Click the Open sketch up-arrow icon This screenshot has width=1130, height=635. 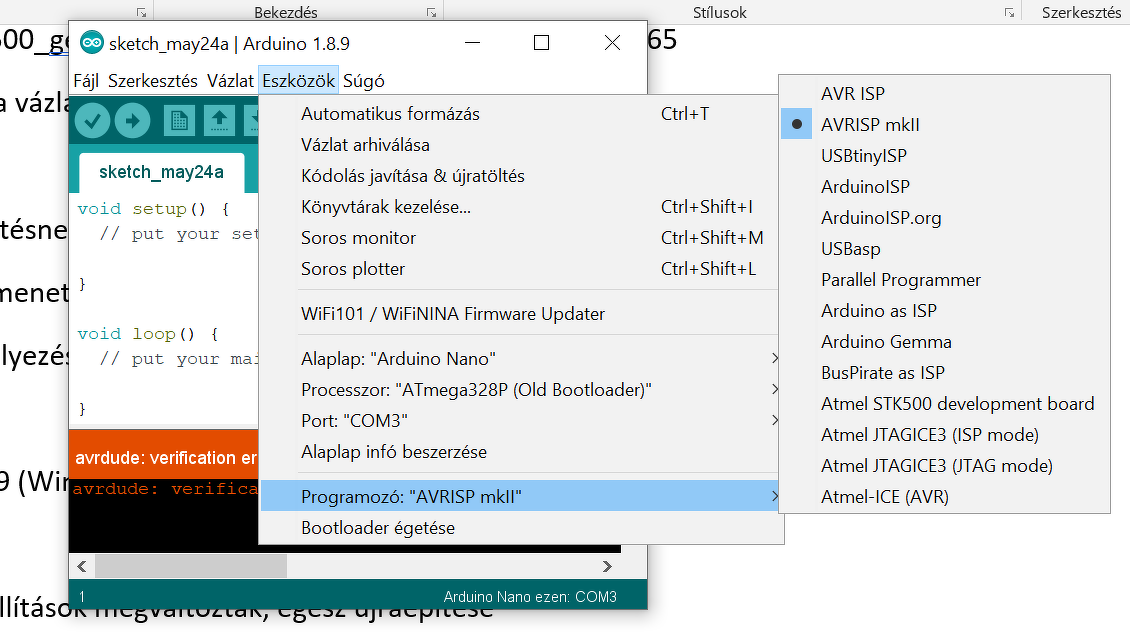219,120
